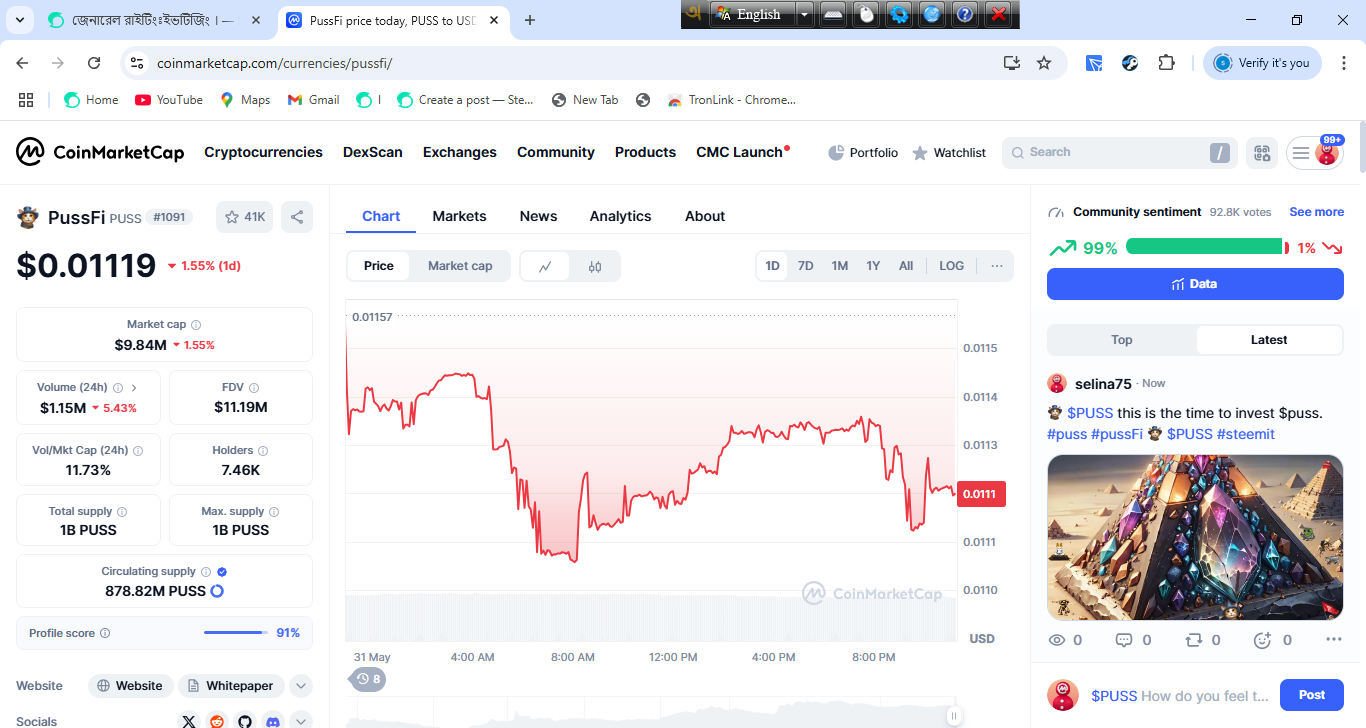
Task: Go back using the browser back arrow
Action: (x=23, y=63)
